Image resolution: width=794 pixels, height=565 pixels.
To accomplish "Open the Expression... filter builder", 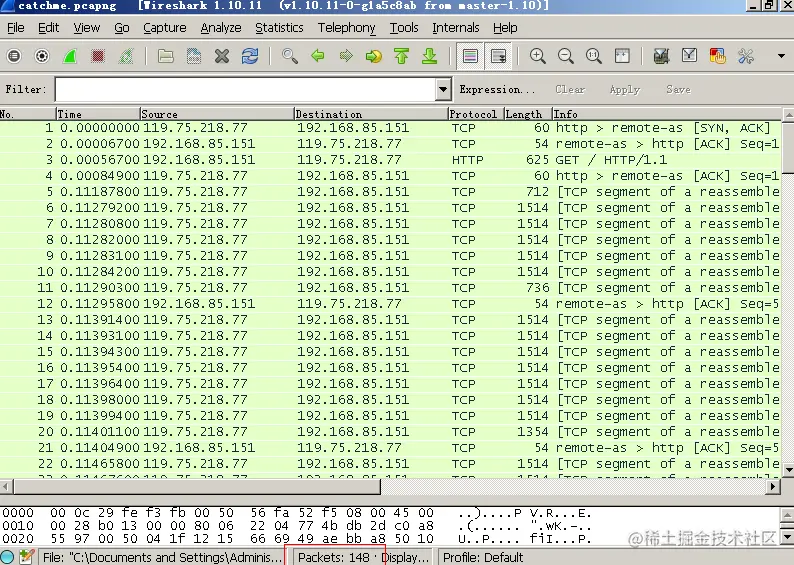I will click(497, 90).
